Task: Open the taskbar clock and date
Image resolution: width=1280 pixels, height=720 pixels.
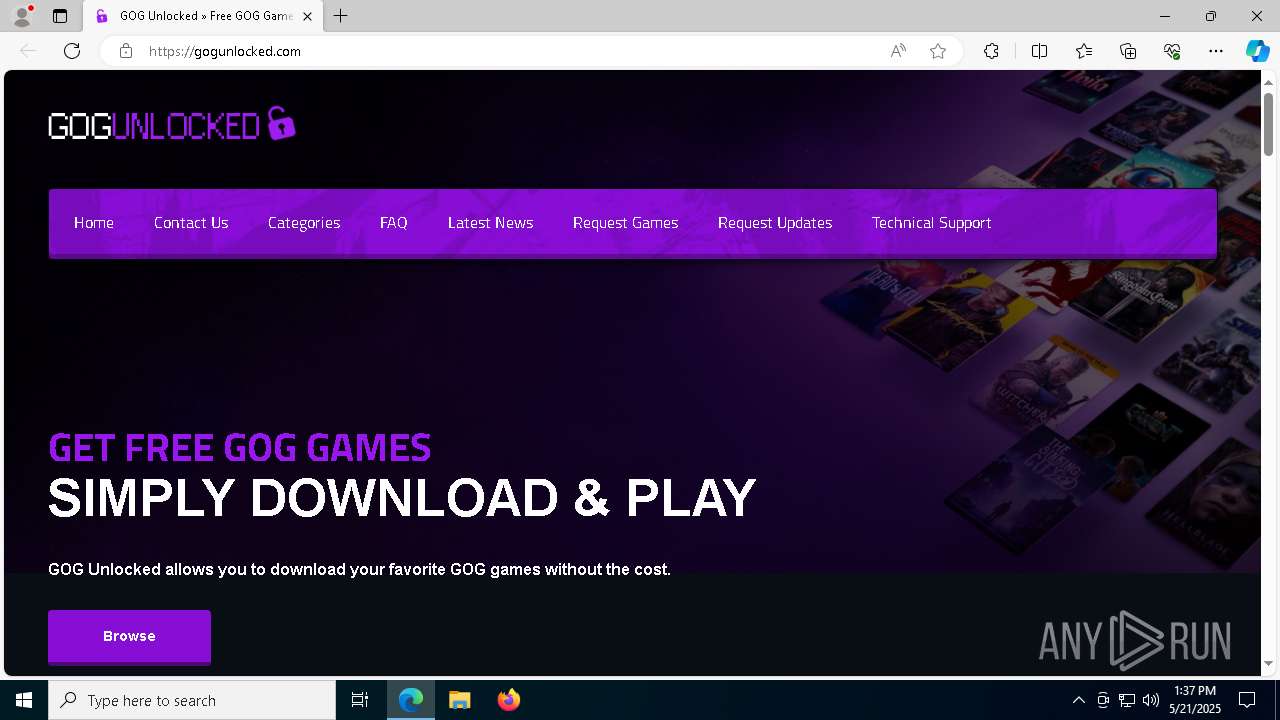Action: pyautogui.click(x=1195, y=700)
